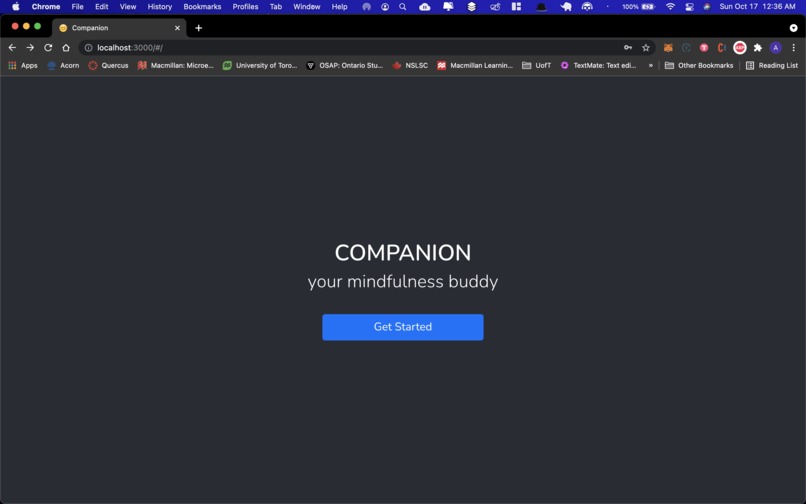
Task: Show hidden bookmarks with double chevron
Action: 650,65
